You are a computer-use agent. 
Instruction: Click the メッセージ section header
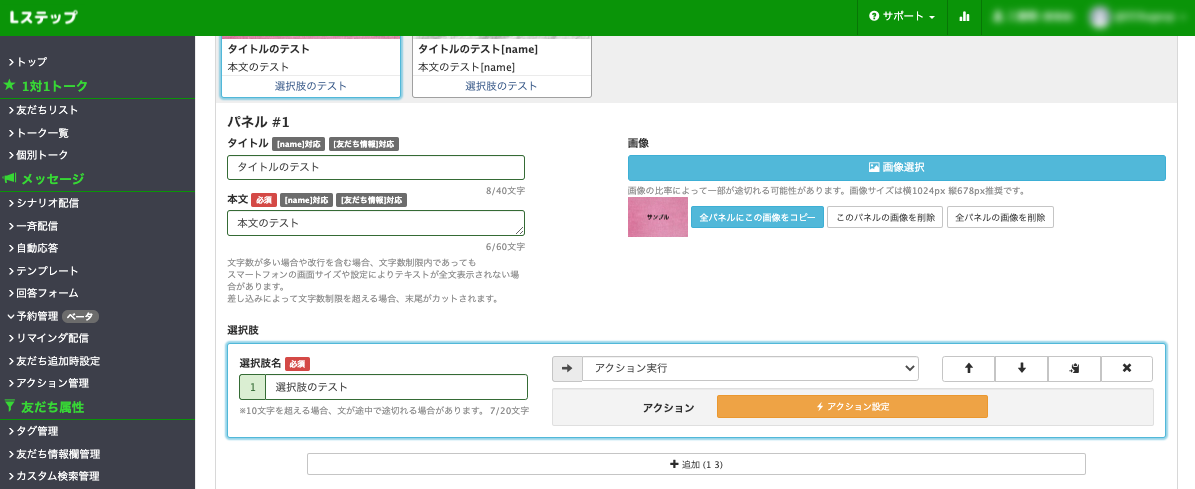pos(45,179)
